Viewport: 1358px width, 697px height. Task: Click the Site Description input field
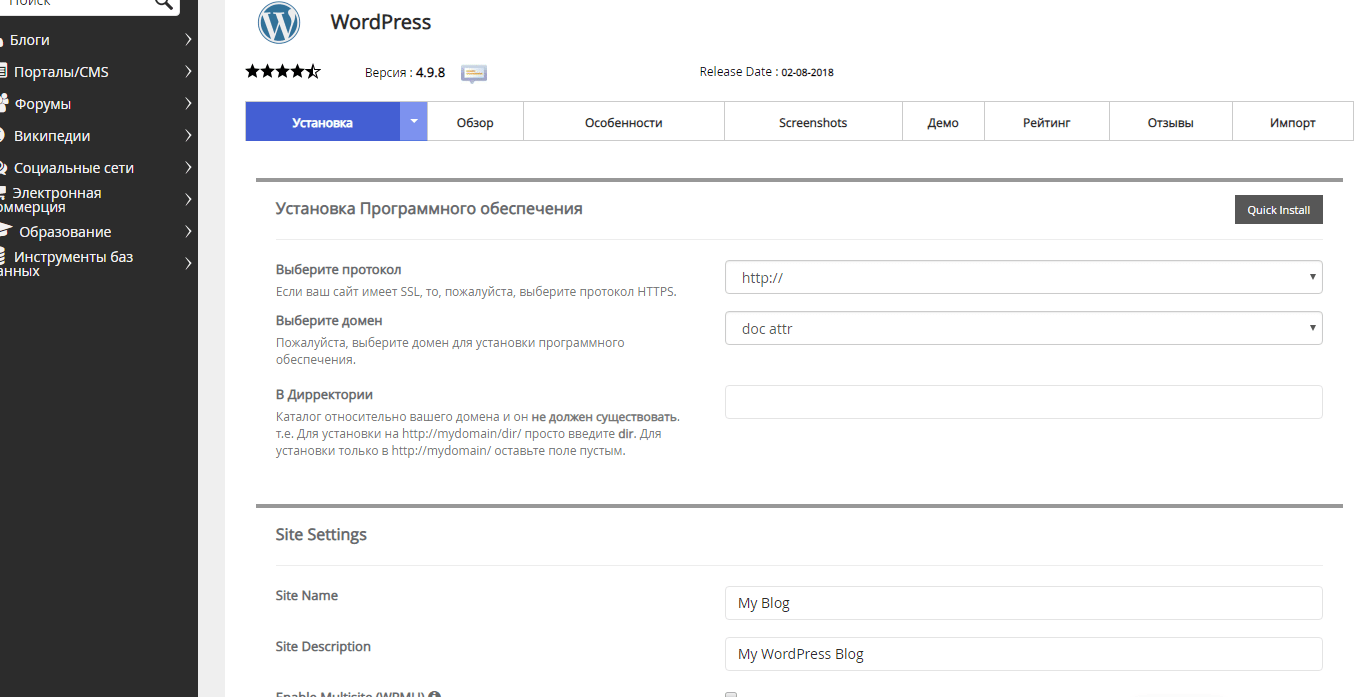[1023, 654]
